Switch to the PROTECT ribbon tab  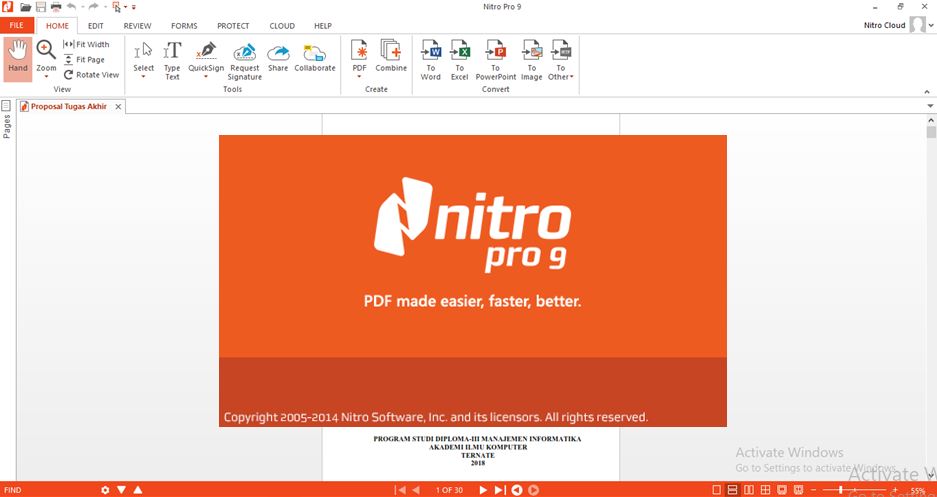(x=233, y=26)
